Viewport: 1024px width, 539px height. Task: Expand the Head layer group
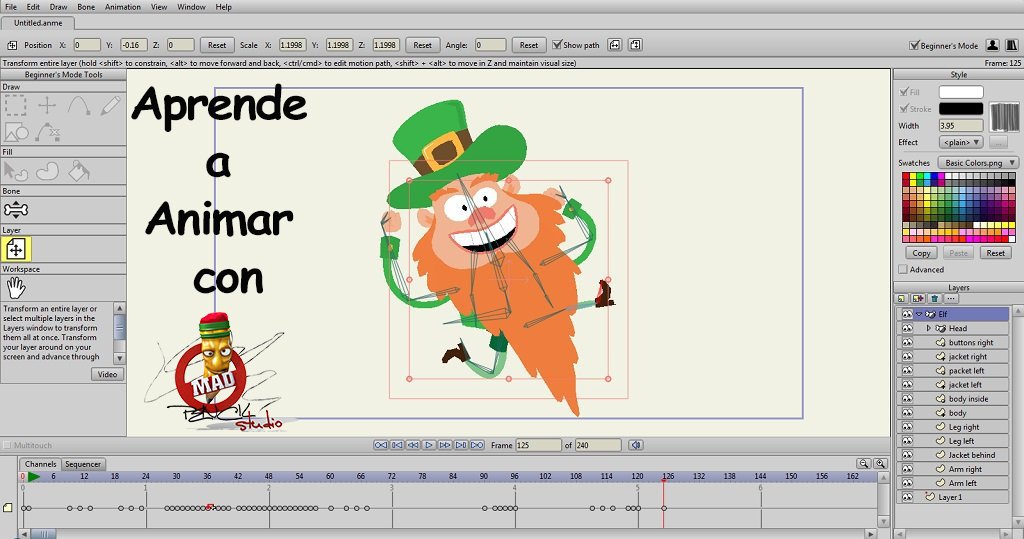pos(929,329)
